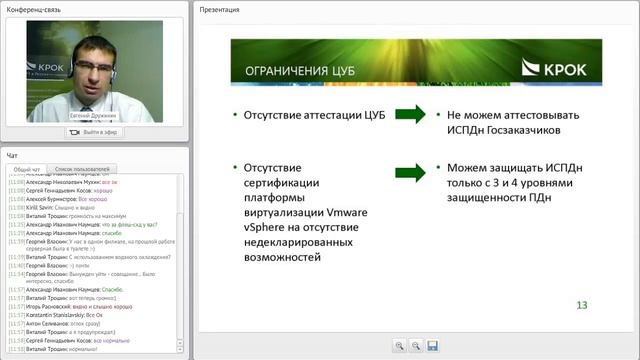Select the 11:29 Наумцев 'спасибо' message
The width and height of the screenshot is (640, 360).
point(65,233)
